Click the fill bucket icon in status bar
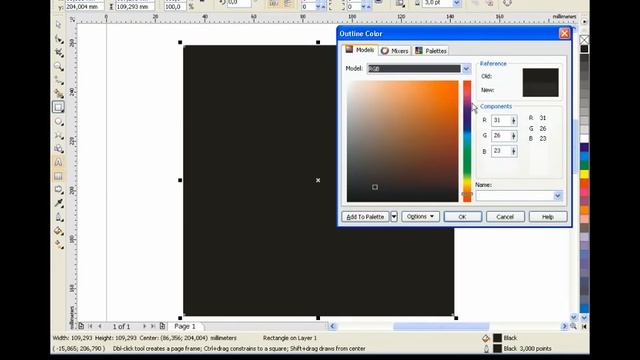Screen dimensions: 640x360 [486, 338]
